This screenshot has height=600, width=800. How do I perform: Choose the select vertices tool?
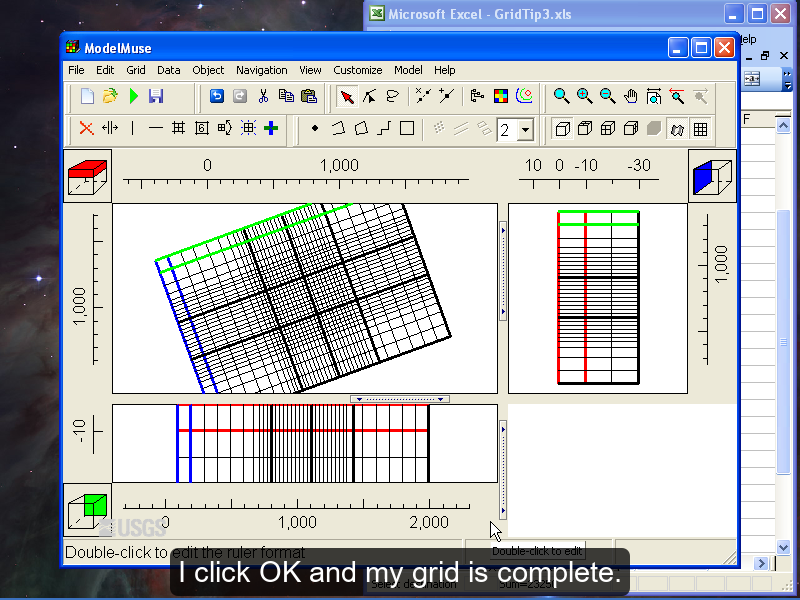pyautogui.click(x=369, y=96)
